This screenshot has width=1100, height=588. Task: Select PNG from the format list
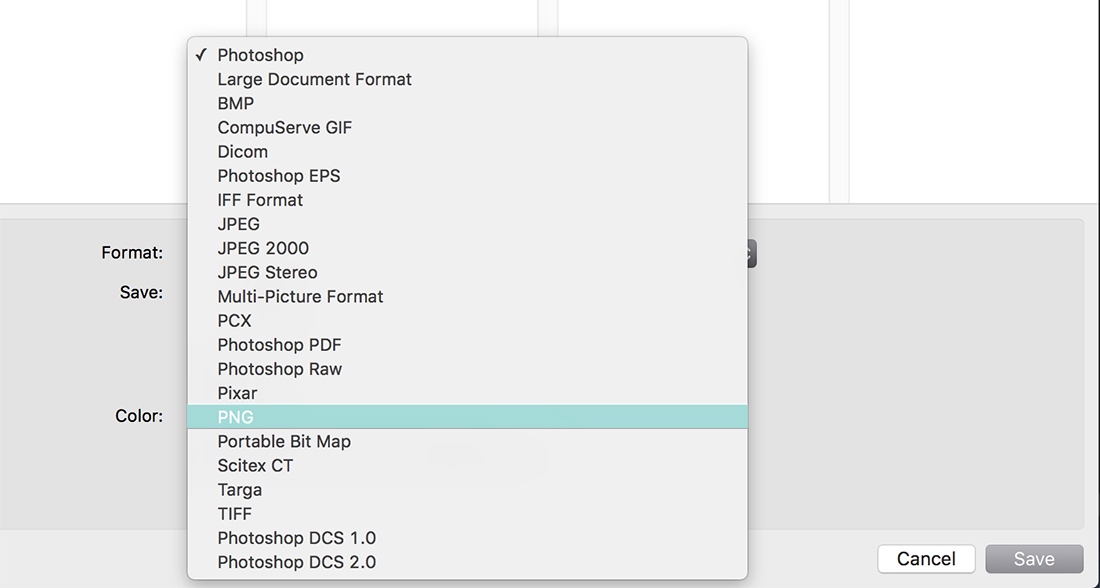click(x=467, y=417)
